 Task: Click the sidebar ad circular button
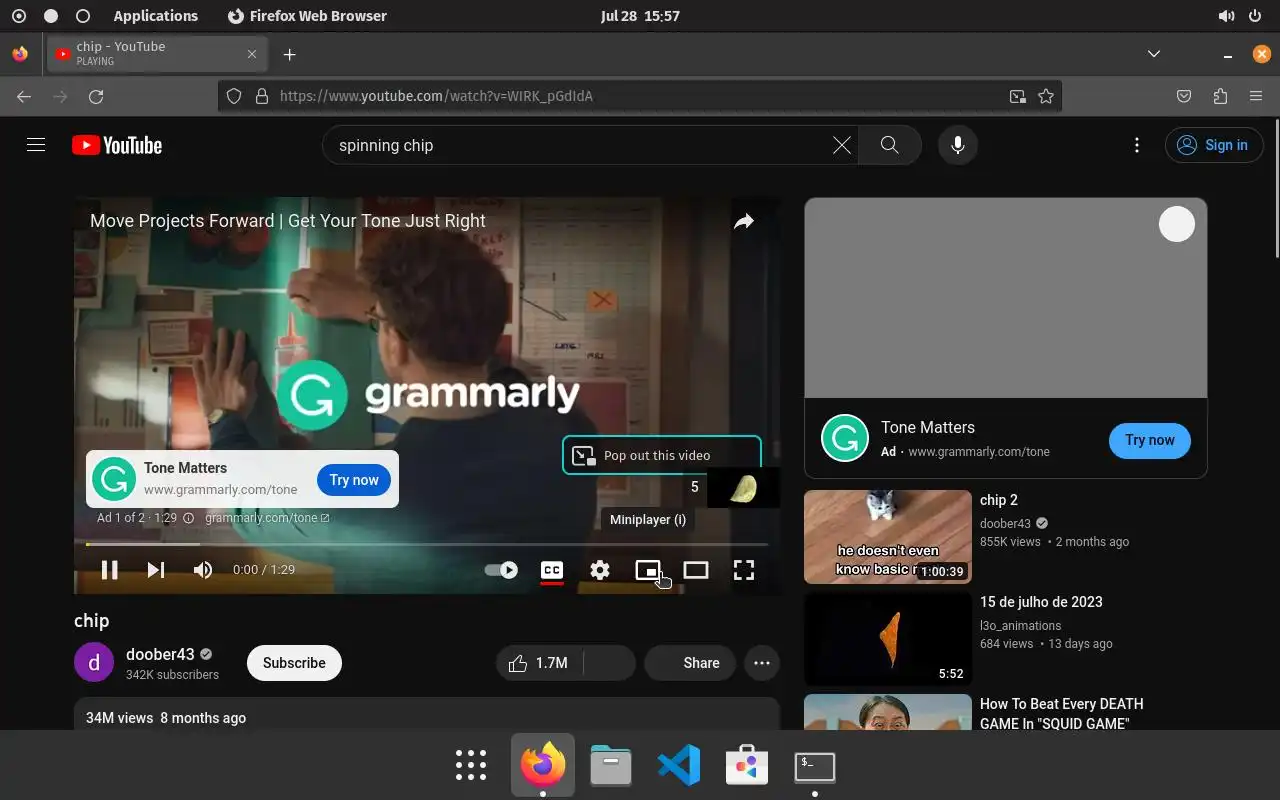pyautogui.click(x=1177, y=224)
